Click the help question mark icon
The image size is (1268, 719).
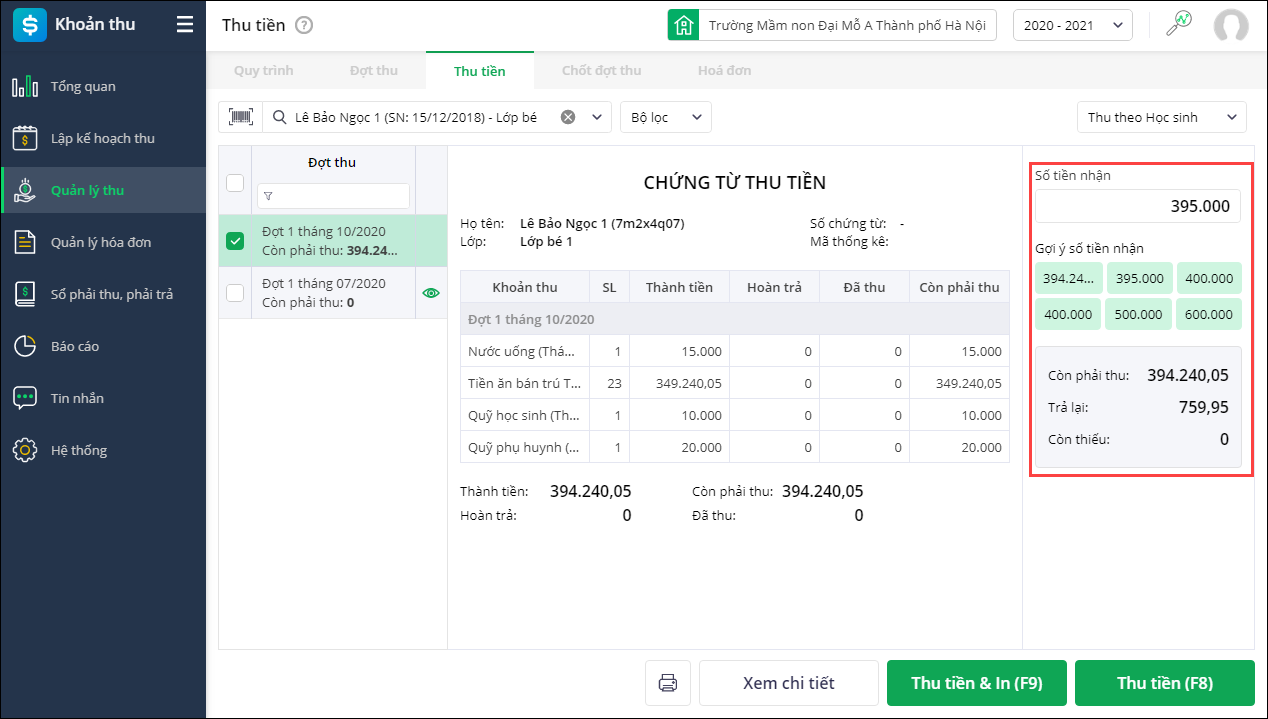pyautogui.click(x=304, y=25)
